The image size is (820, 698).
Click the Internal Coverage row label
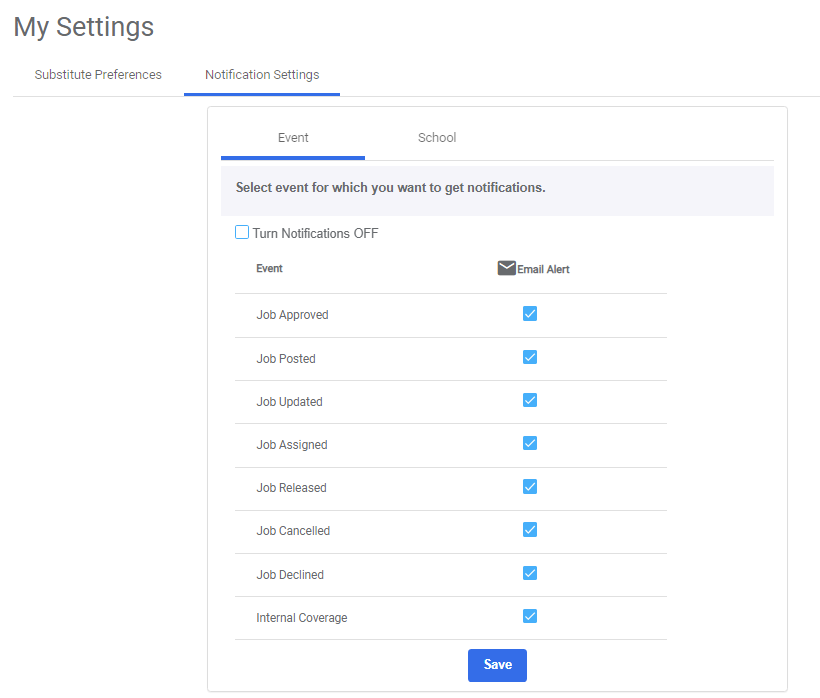302,618
